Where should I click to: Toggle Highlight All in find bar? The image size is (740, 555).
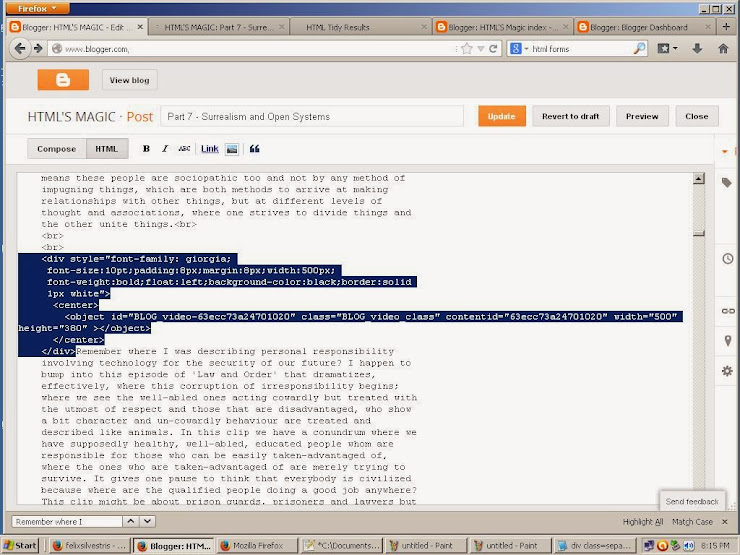(643, 521)
